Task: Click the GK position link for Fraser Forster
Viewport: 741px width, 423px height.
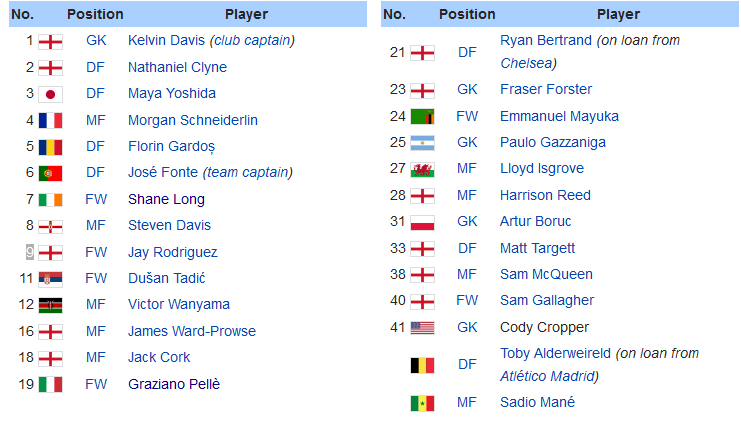Action: point(467,89)
